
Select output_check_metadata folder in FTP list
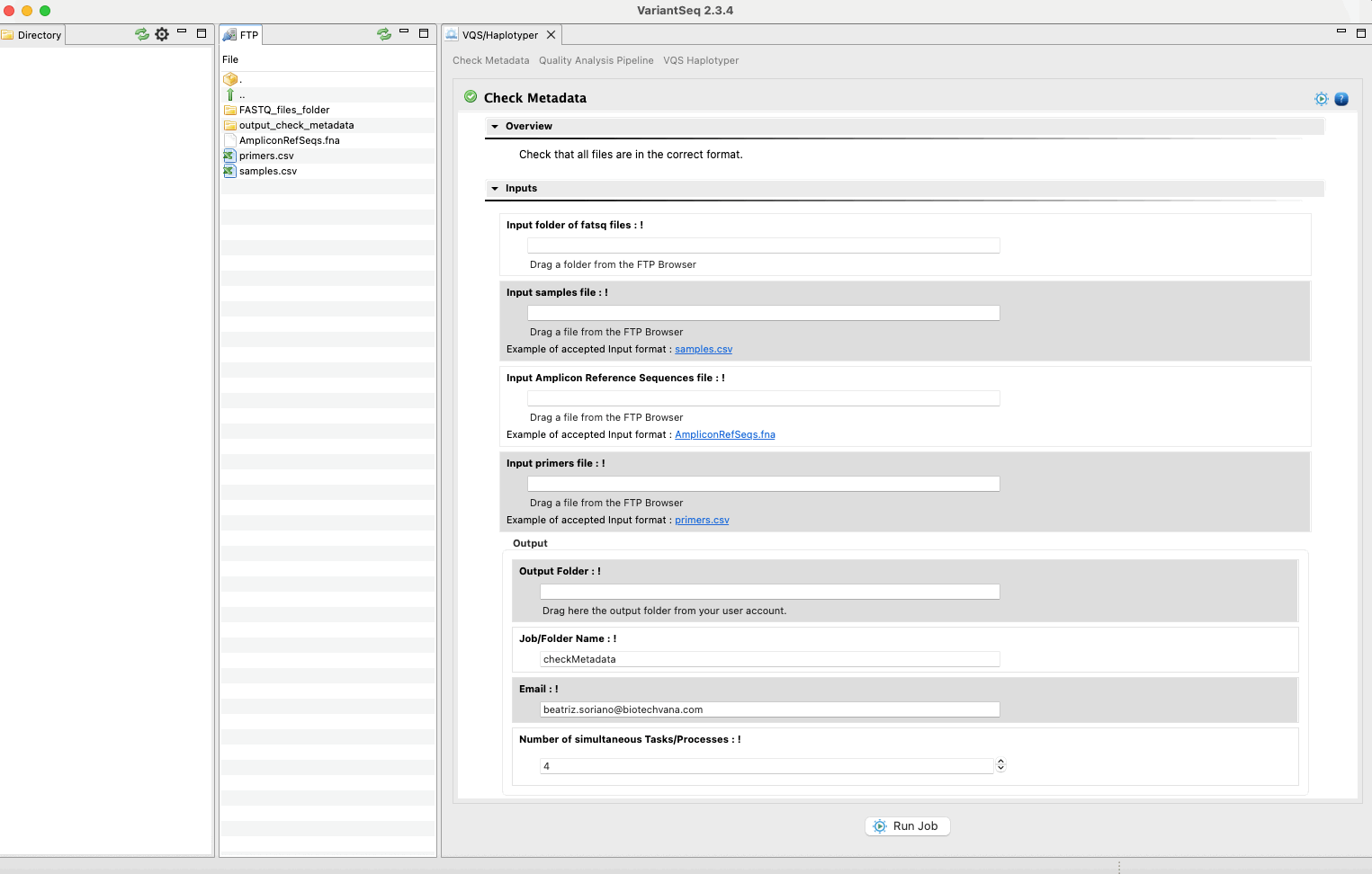(296, 125)
